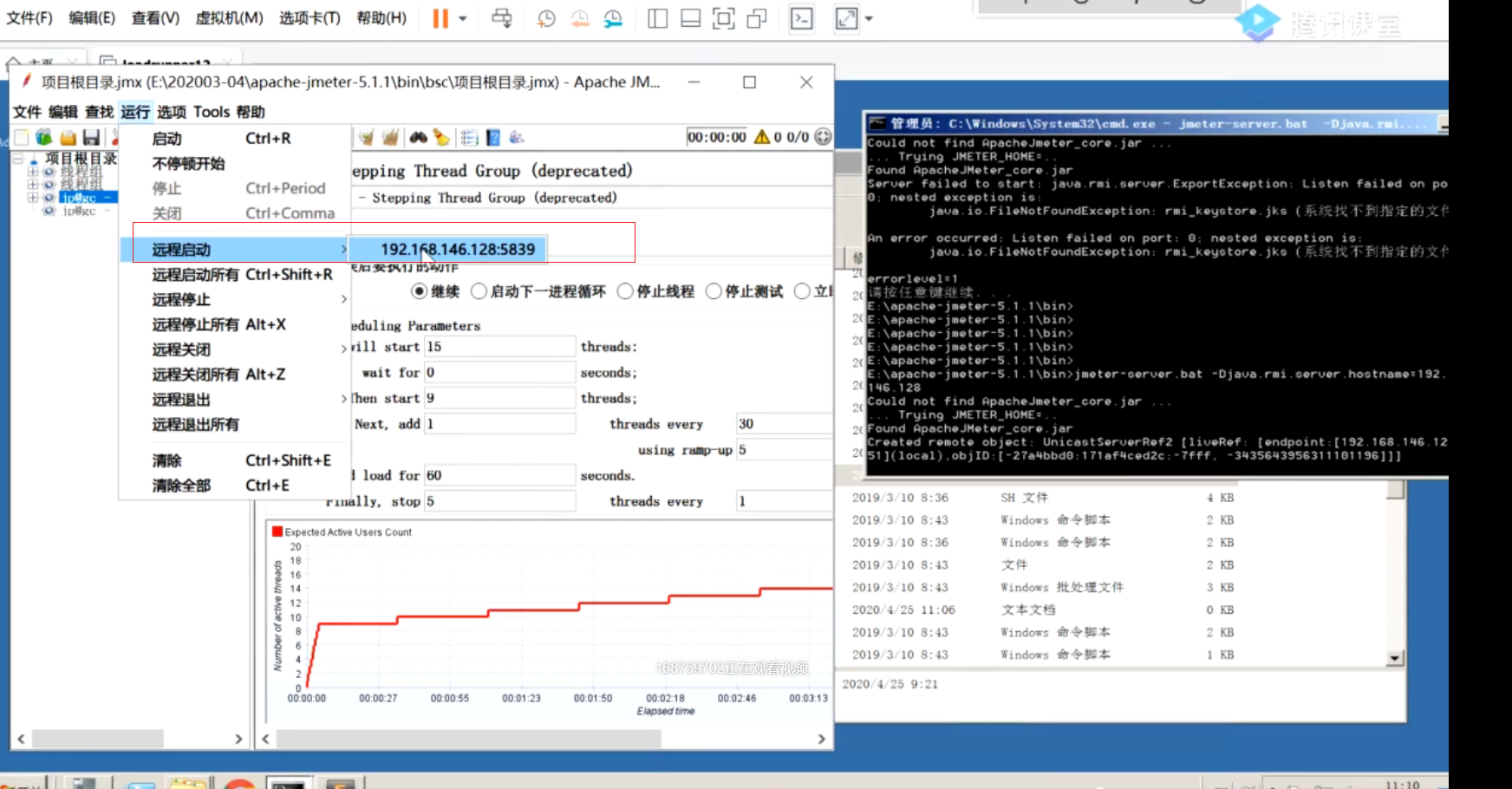
Task: Select the file row dated 2020/4/25 11:06
Action: pos(1043,610)
